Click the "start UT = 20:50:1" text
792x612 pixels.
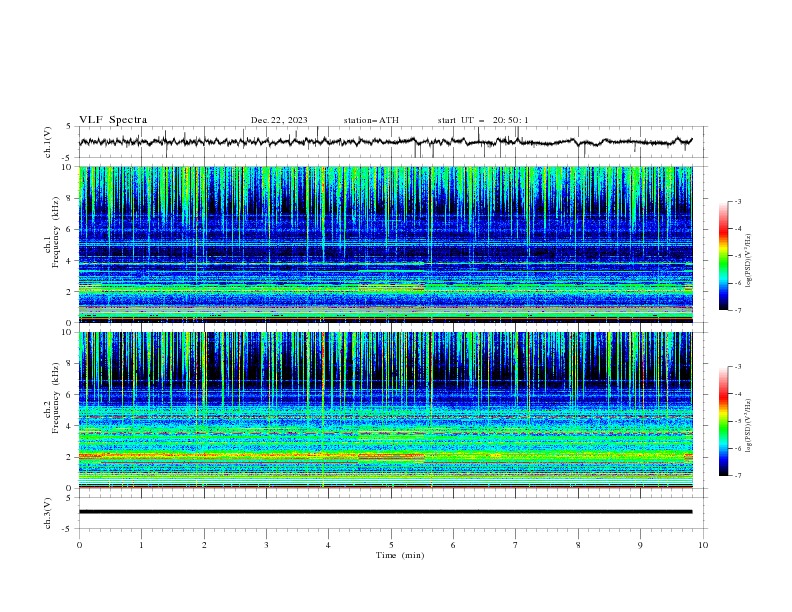click(483, 120)
